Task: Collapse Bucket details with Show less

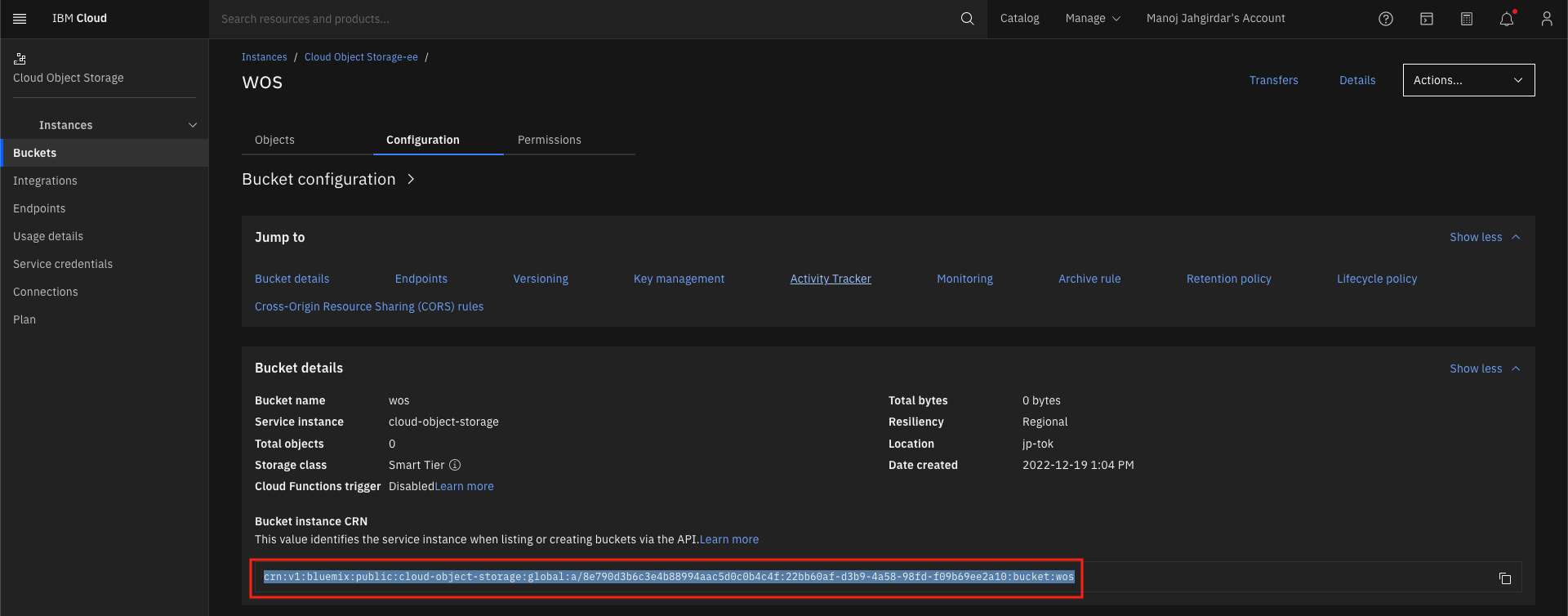Action: 1485,368
